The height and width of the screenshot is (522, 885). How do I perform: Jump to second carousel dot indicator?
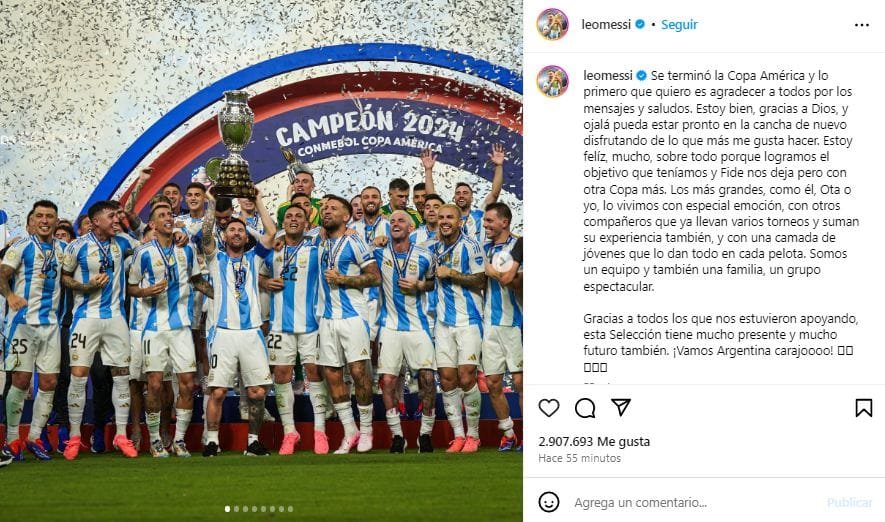pyautogui.click(x=236, y=509)
